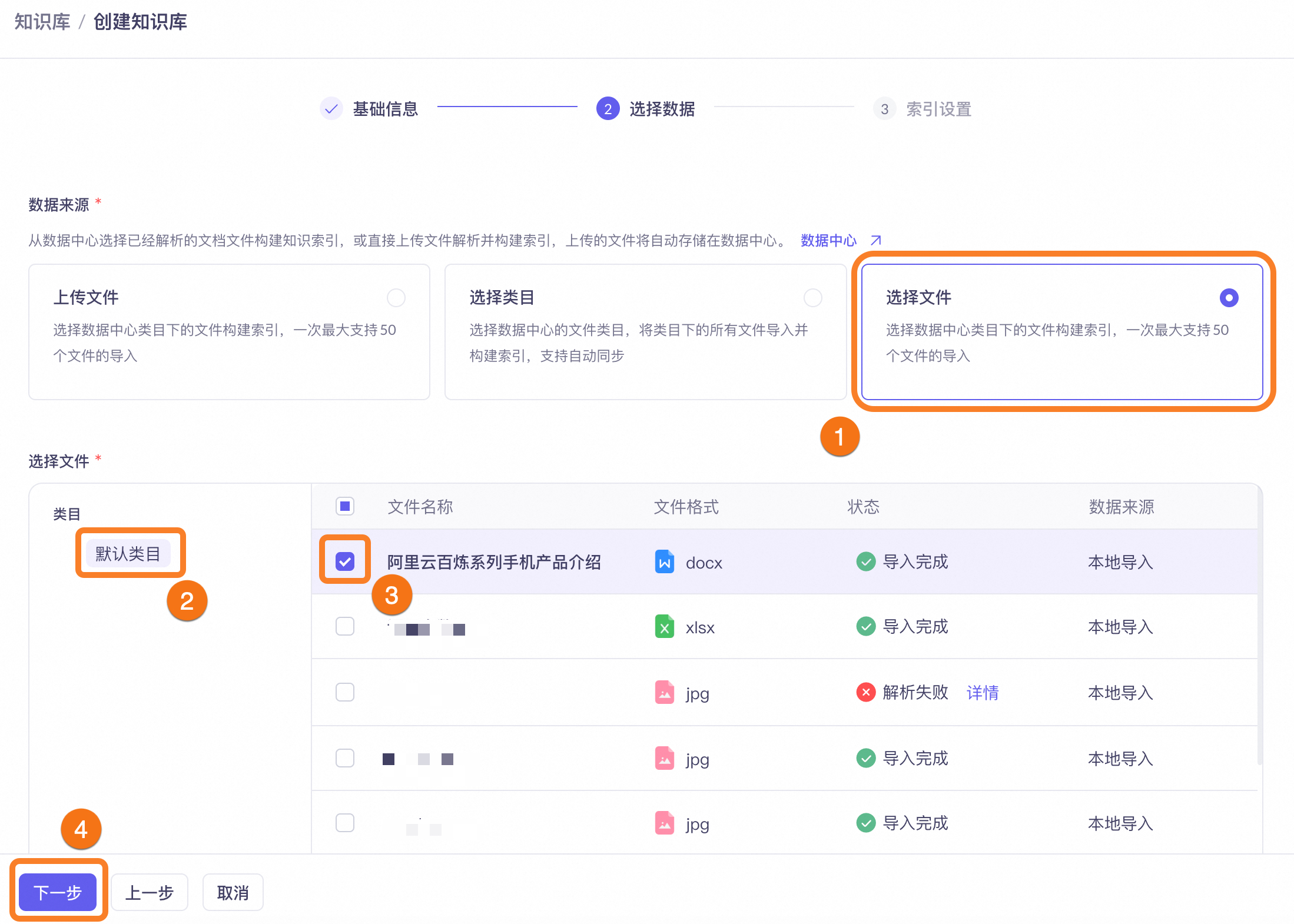Viewport: 1294px width, 924px height.
Task: Select the 默认类目 category
Action: coord(128,553)
